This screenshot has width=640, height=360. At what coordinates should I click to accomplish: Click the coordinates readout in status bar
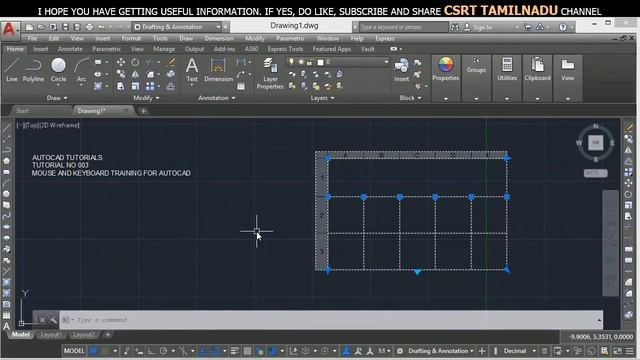point(600,337)
